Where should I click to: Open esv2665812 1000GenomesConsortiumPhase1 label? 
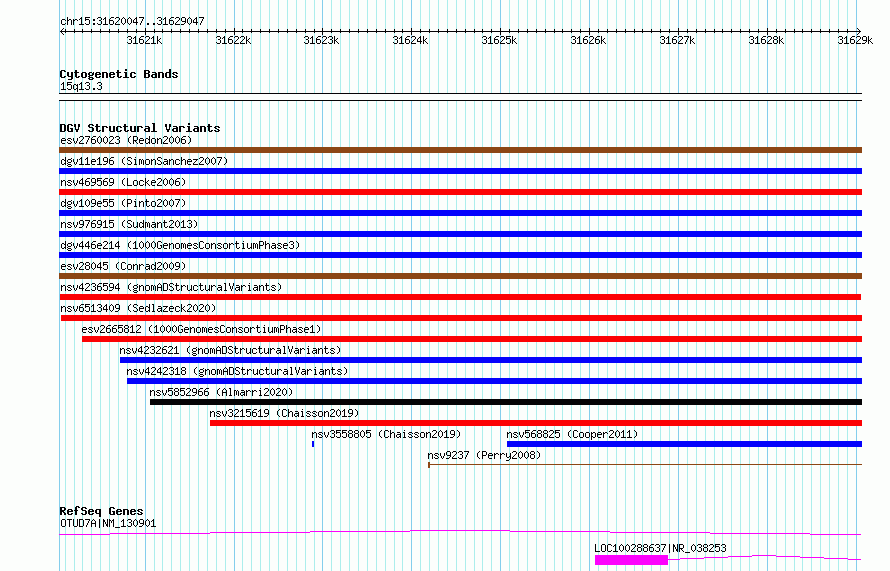[x=201, y=329]
